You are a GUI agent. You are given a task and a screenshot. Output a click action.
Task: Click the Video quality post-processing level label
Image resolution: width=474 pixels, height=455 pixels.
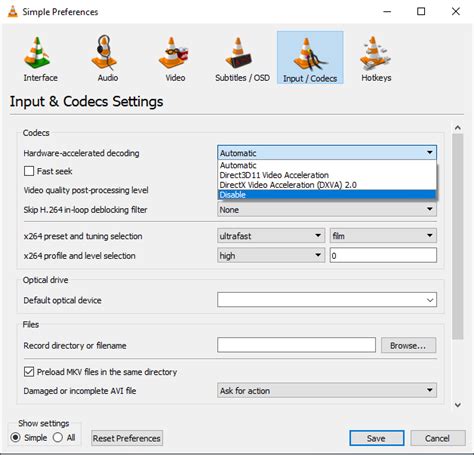[x=86, y=190]
